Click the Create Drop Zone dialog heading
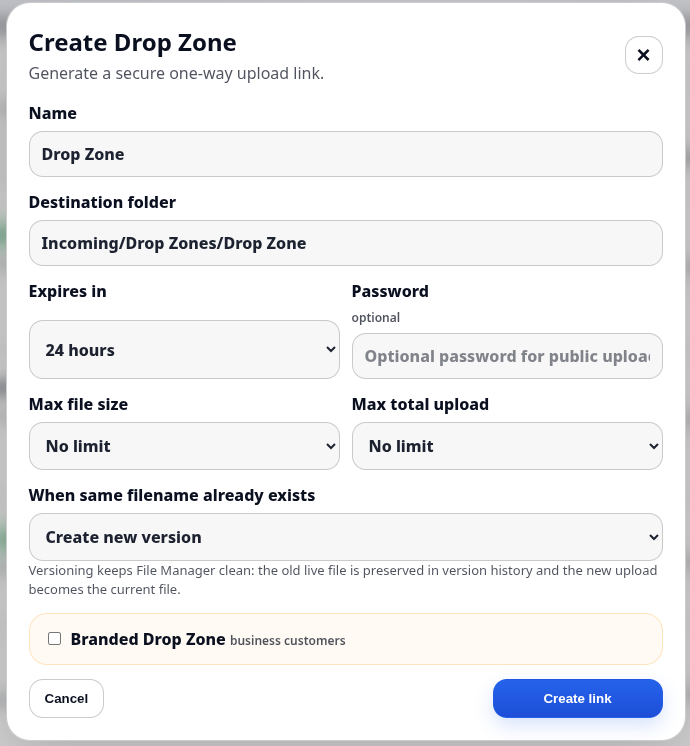The image size is (690, 746). click(133, 43)
